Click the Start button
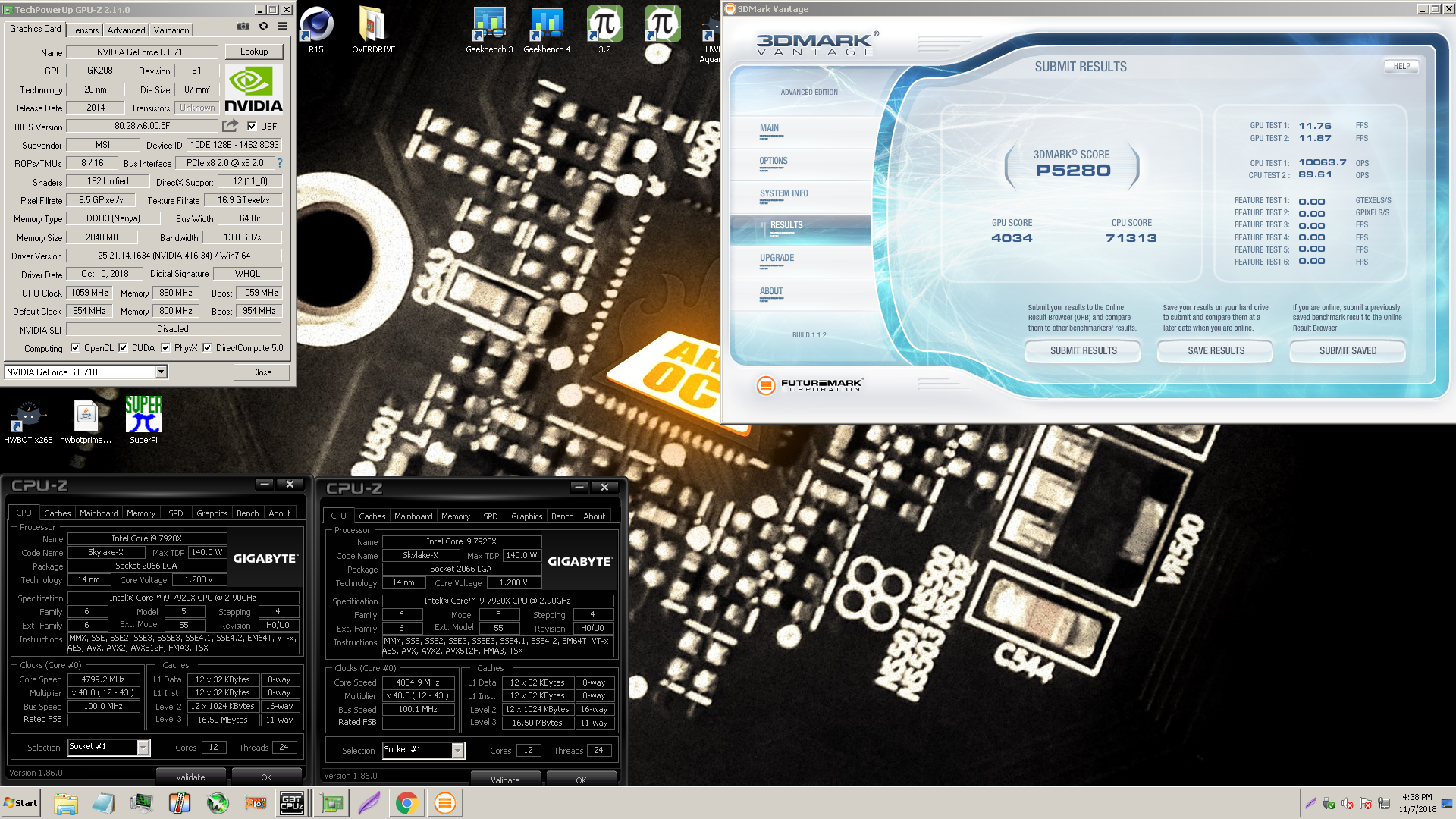 [x=20, y=803]
